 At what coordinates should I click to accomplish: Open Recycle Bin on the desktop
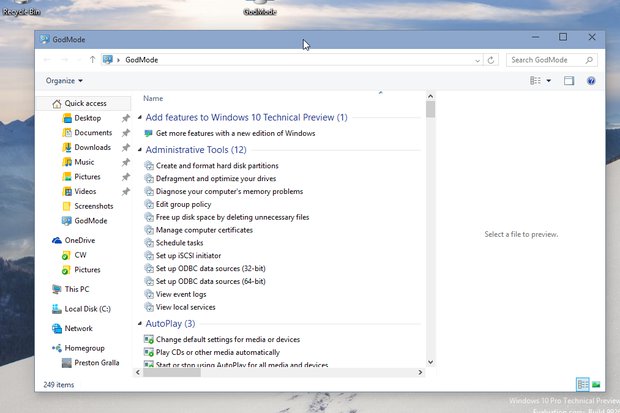(x=21, y=9)
